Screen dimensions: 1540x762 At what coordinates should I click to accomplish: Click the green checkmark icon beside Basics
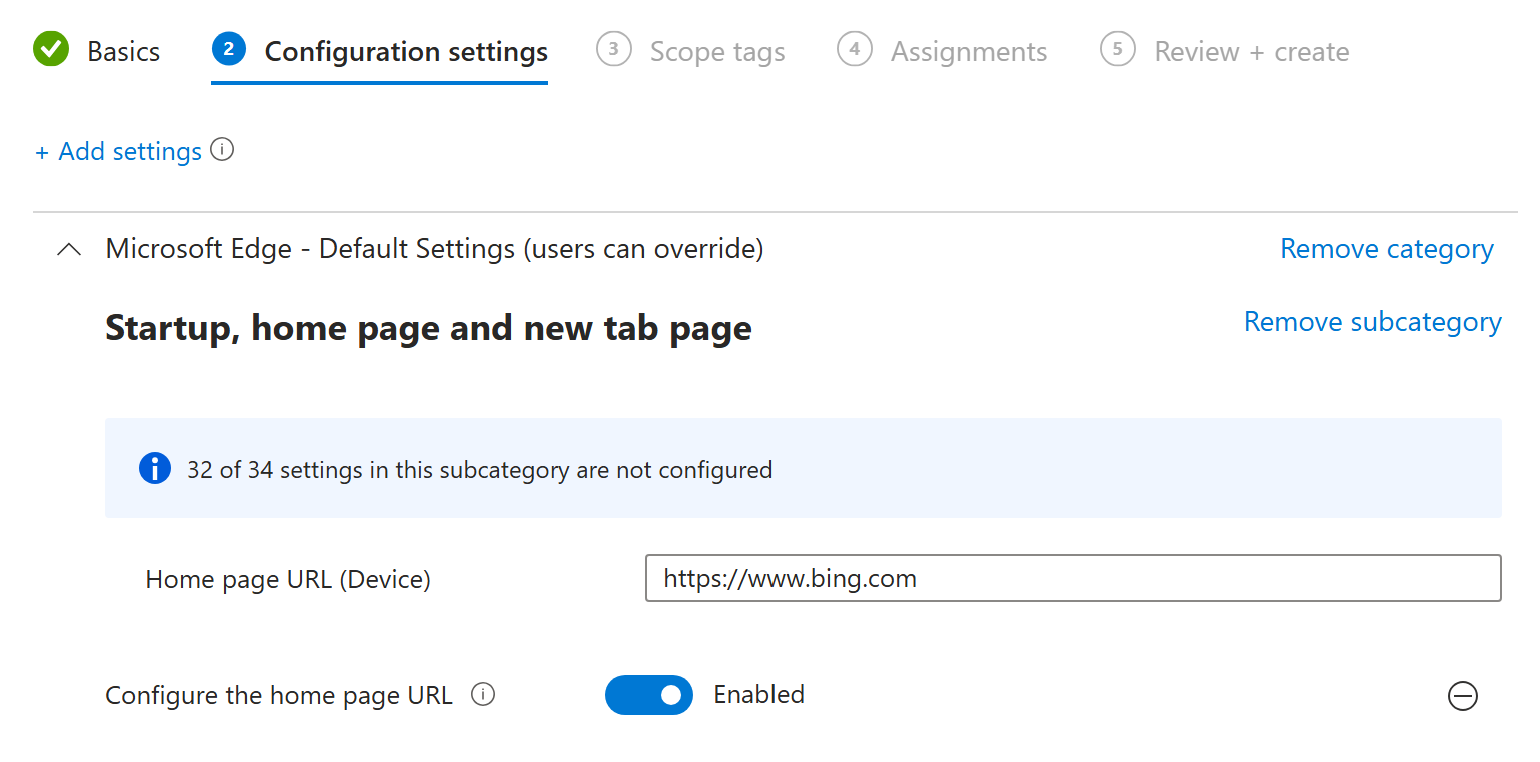pos(51,50)
